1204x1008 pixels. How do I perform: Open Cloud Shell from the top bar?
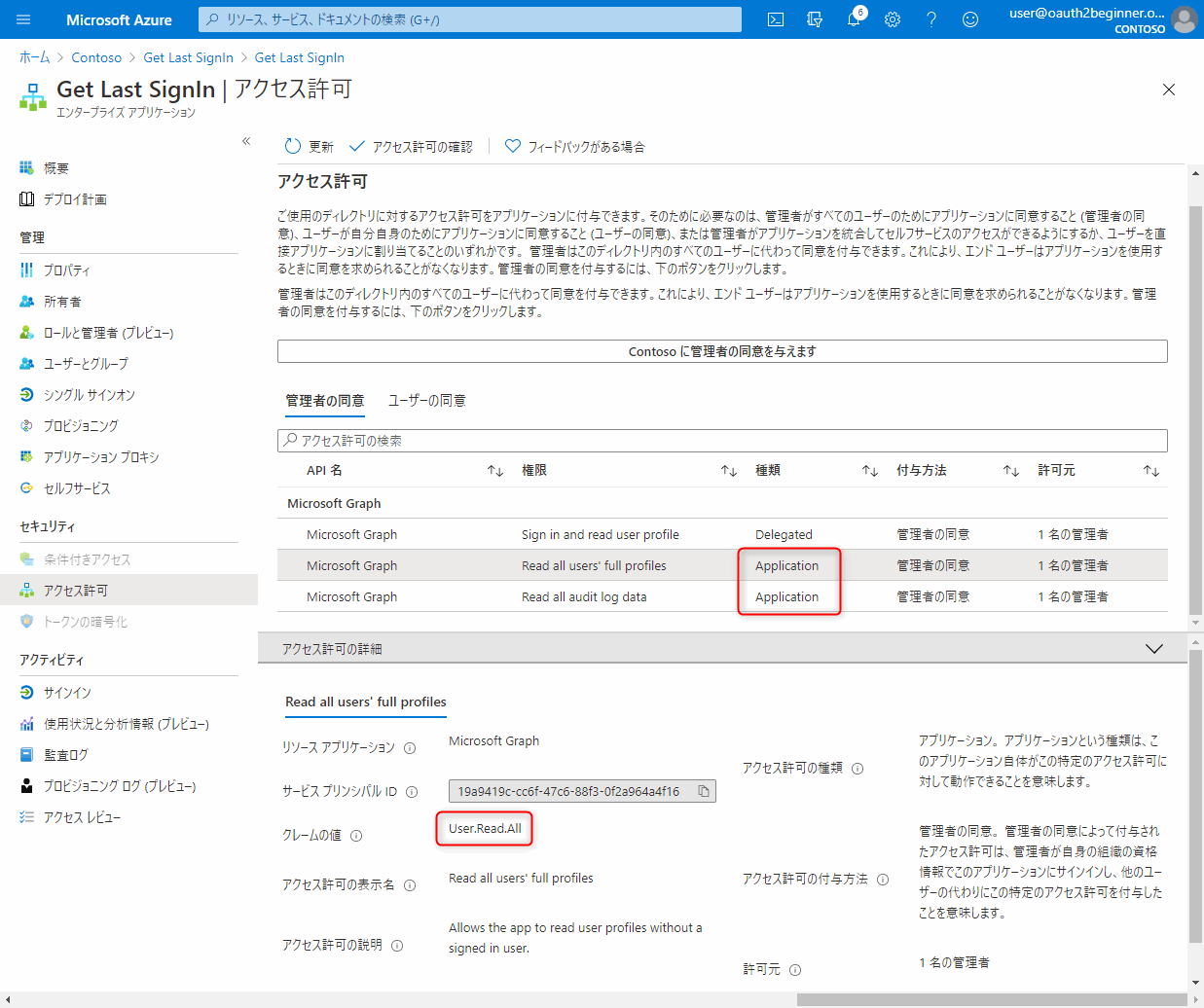point(776,19)
